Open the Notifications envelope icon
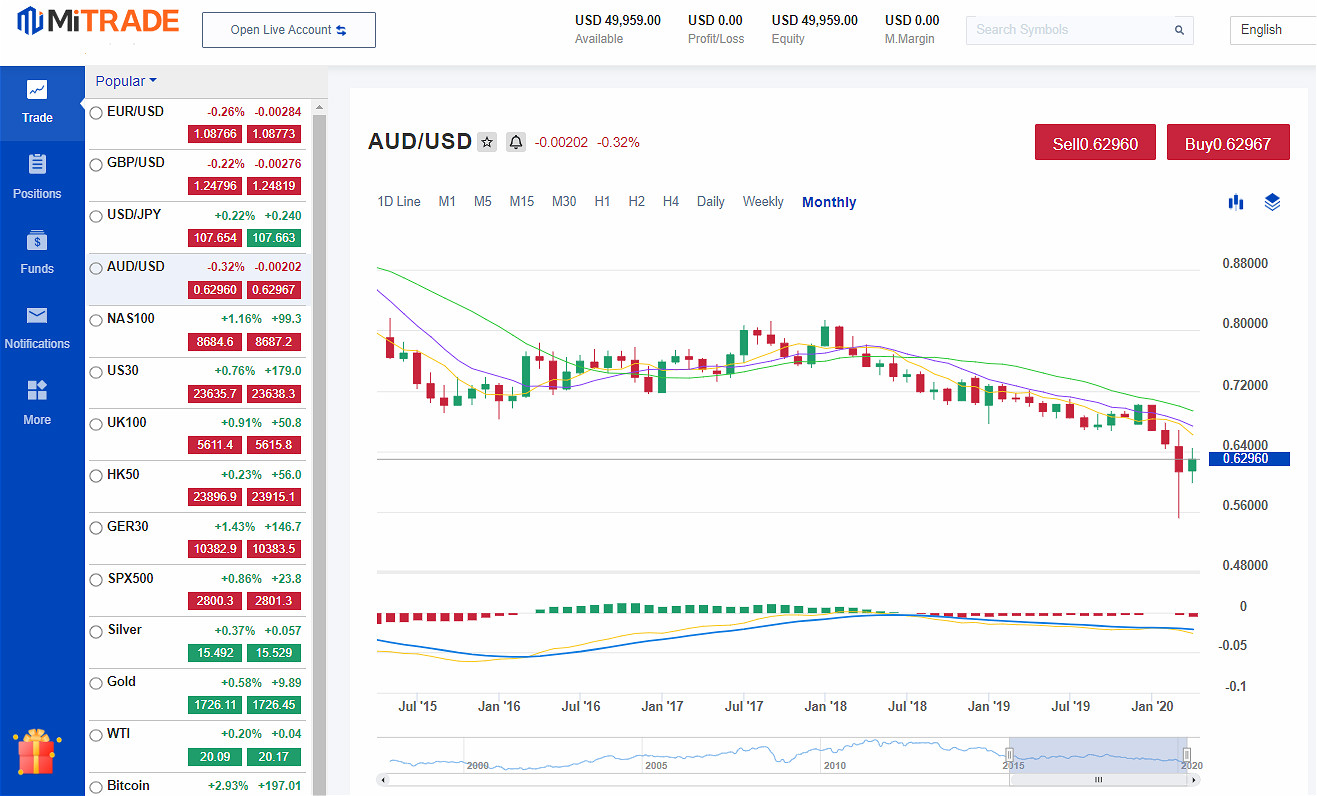The height and width of the screenshot is (796, 1317). 37,317
